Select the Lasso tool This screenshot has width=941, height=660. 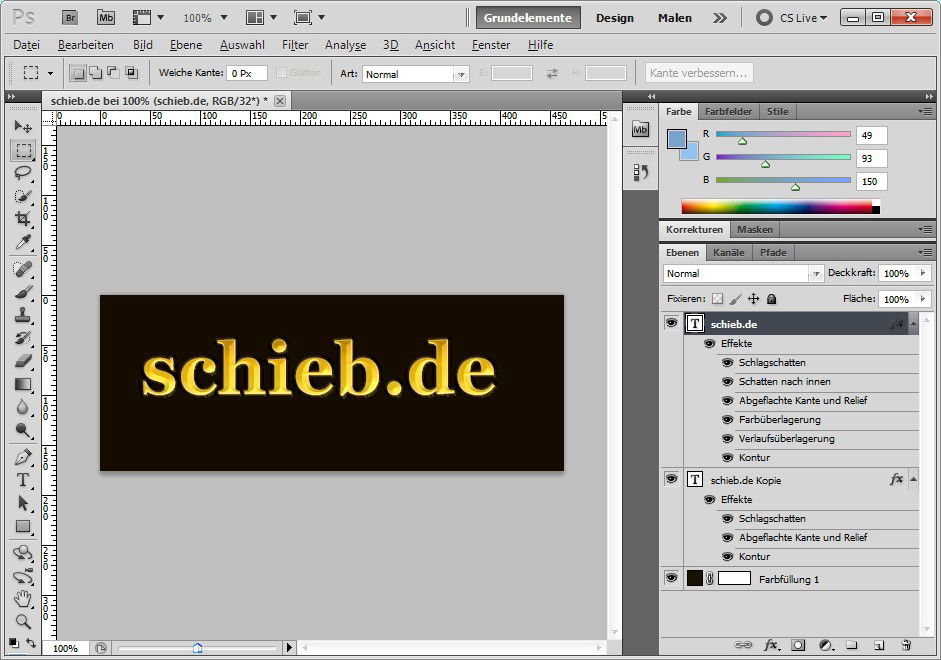click(23, 173)
